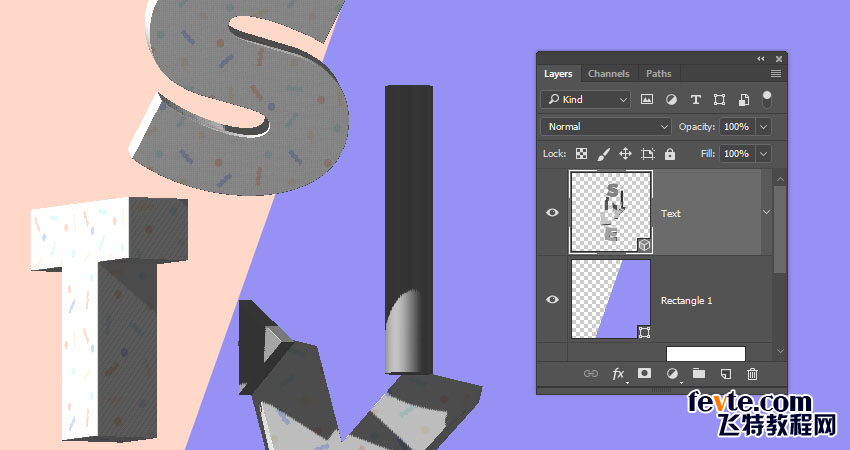The width and height of the screenshot is (850, 450).
Task: Lock image pixels with brush icon
Action: tap(603, 155)
